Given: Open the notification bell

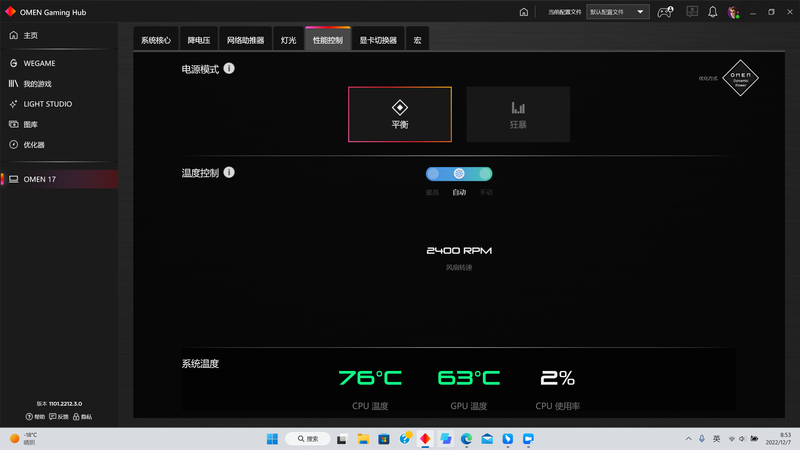Looking at the screenshot, I should click(x=713, y=12).
